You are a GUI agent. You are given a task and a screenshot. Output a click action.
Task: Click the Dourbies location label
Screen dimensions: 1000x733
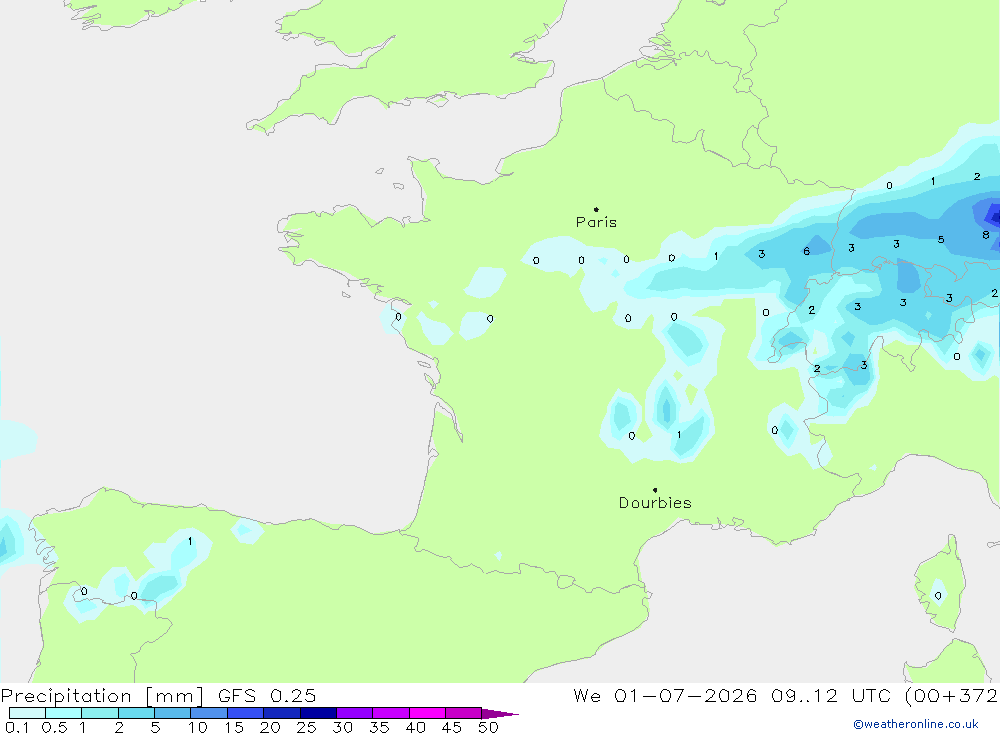tap(655, 503)
